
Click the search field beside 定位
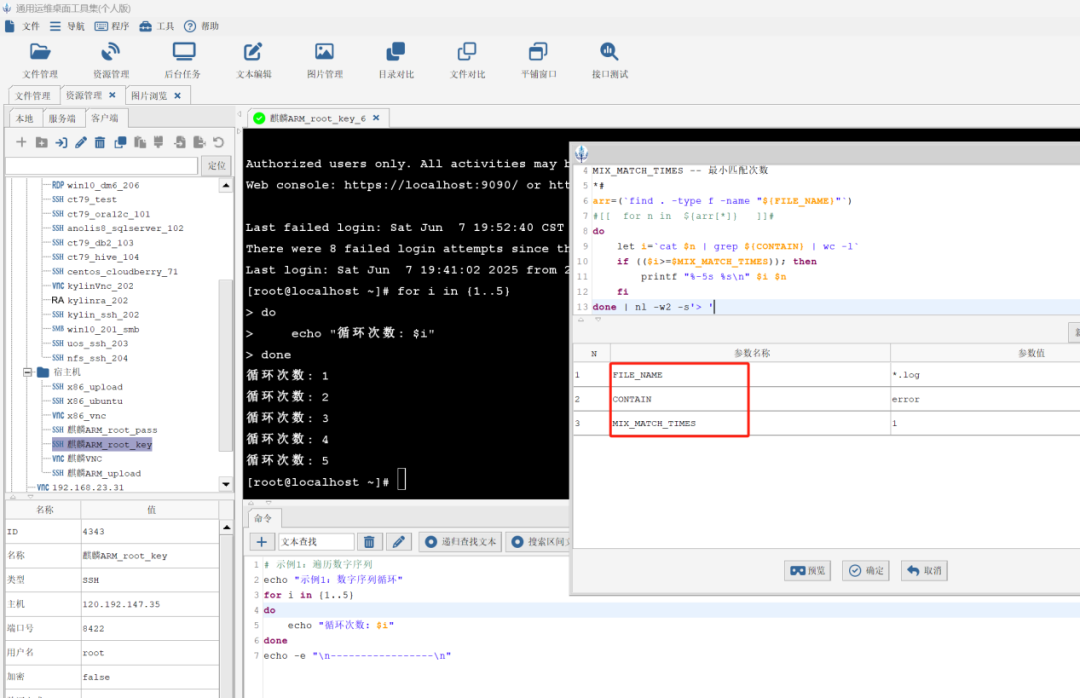point(102,165)
